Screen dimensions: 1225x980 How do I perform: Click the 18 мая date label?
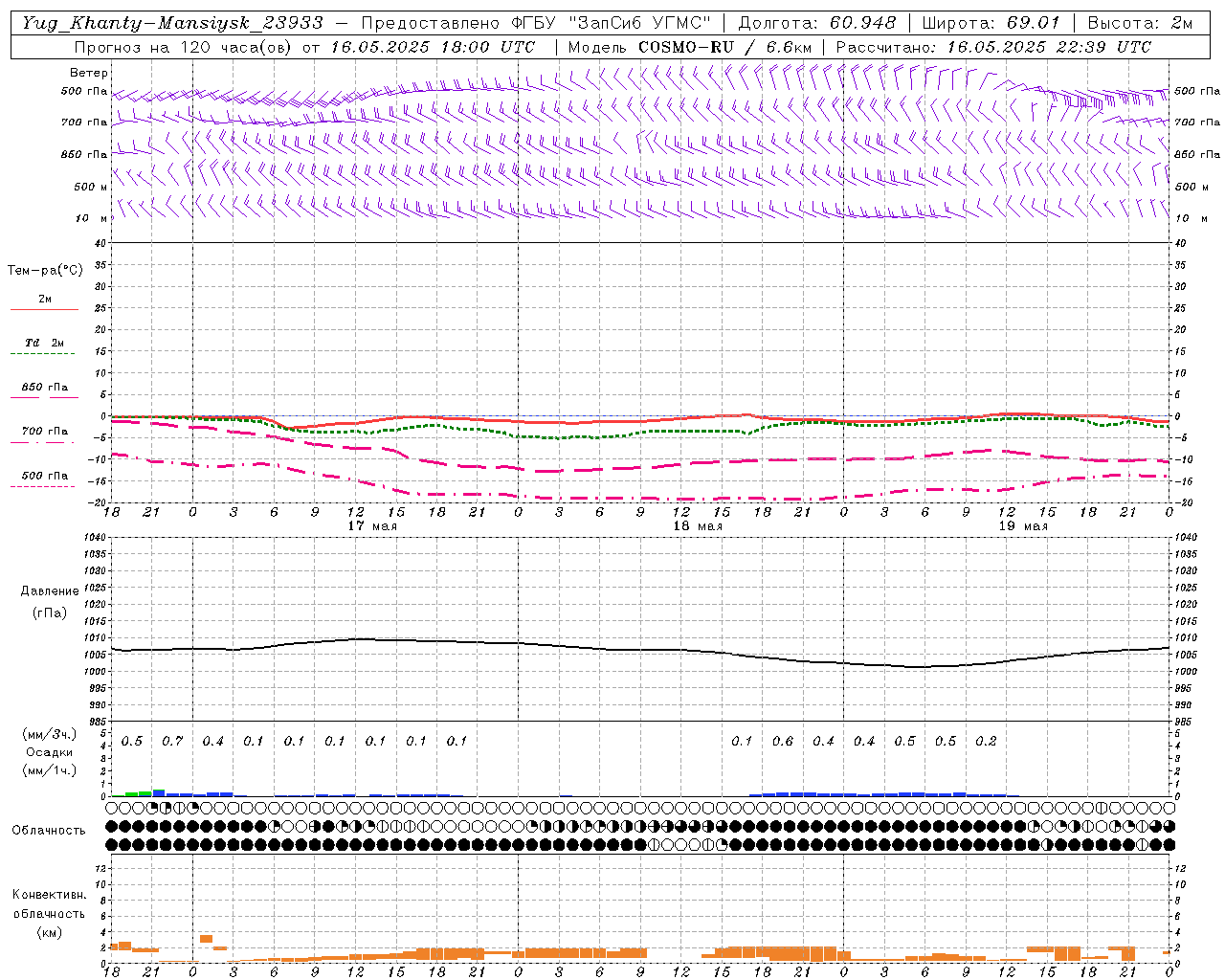click(x=698, y=526)
